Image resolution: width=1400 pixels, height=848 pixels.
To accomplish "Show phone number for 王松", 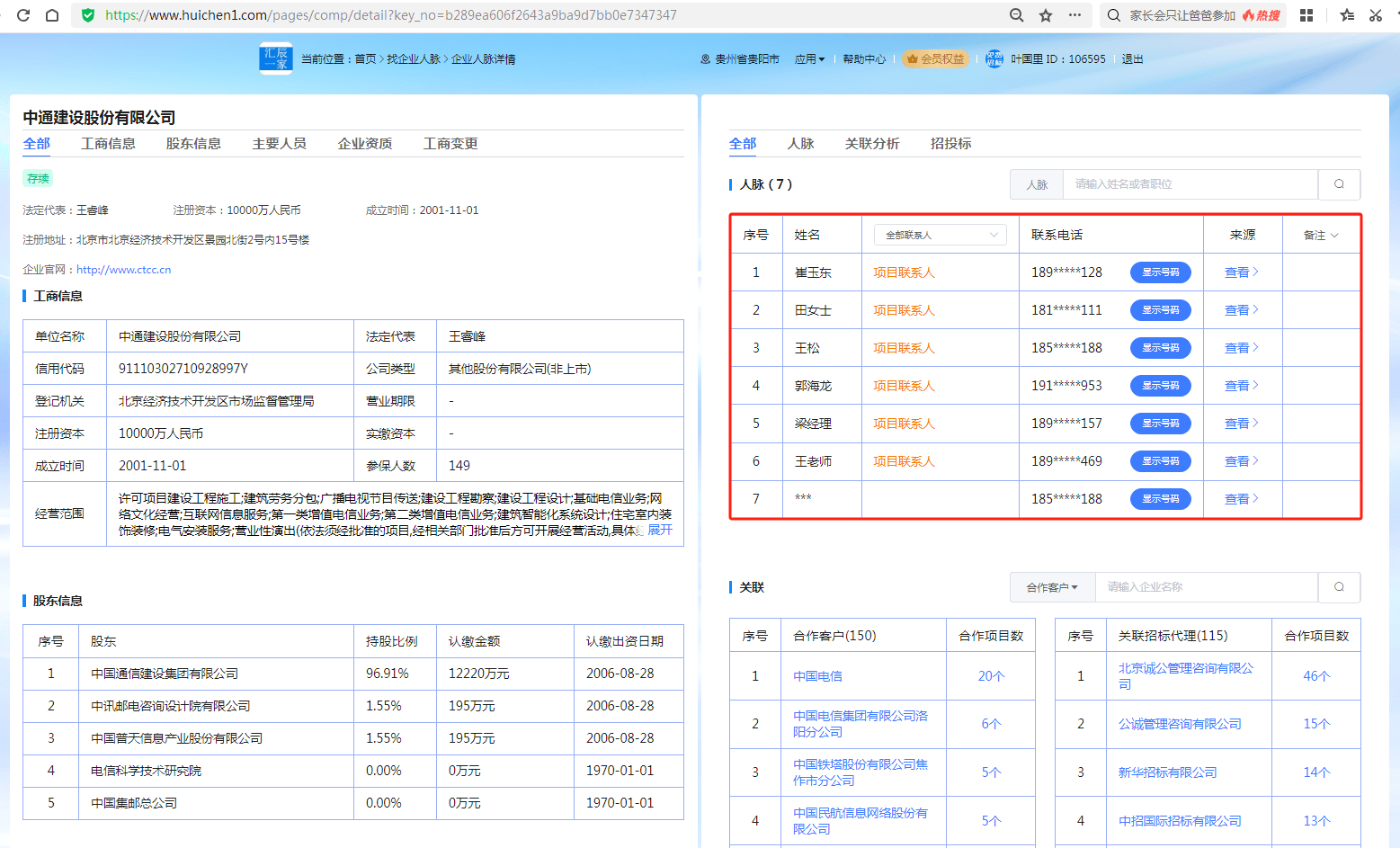I will click(1161, 348).
